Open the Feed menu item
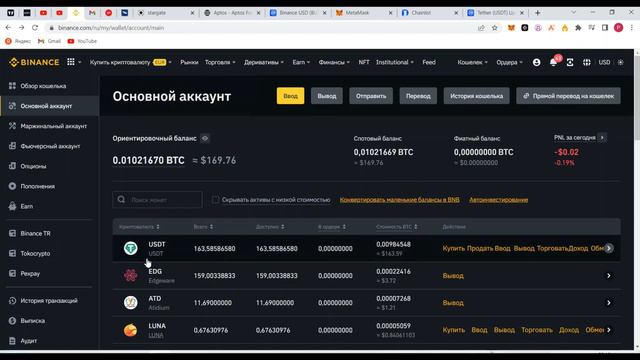Screen dimensions: 640x360 tap(429, 62)
